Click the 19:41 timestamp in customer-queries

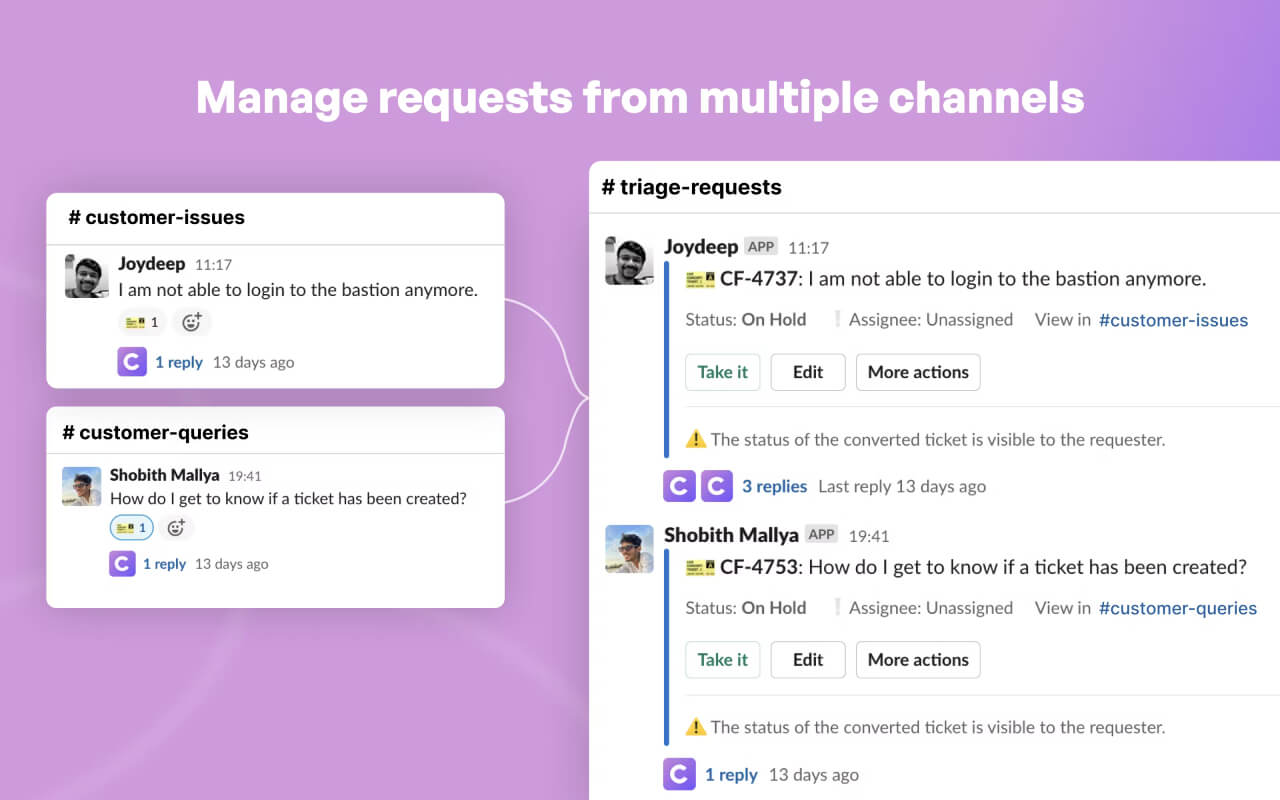(245, 476)
